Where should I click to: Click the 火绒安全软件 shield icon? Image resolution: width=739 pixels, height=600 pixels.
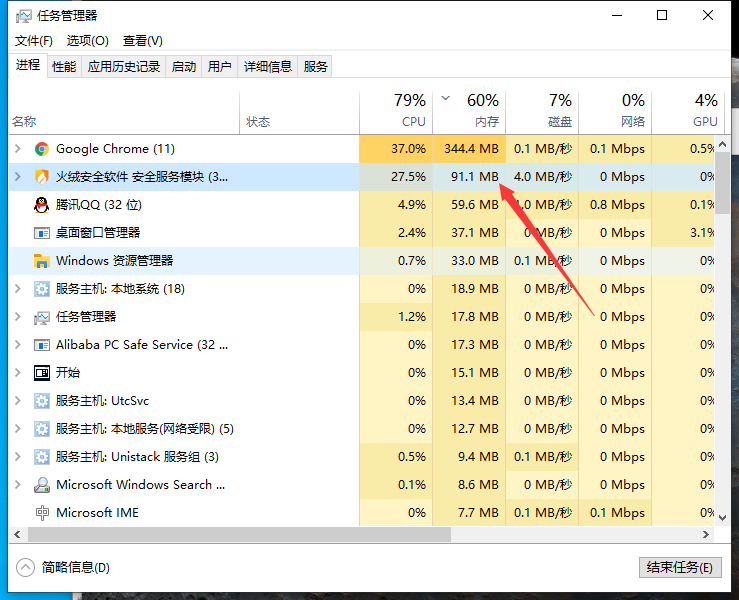(41, 177)
